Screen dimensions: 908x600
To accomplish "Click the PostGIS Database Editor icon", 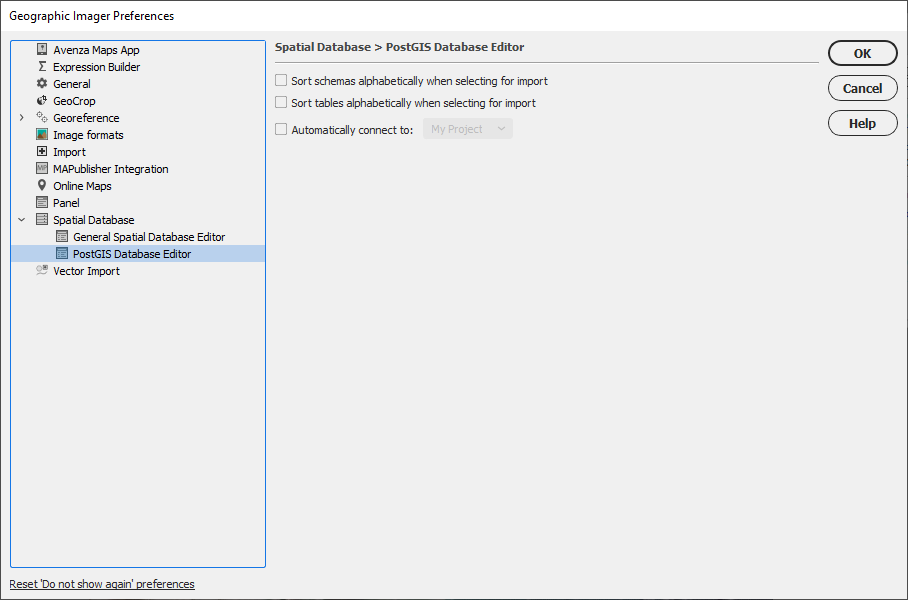I will coord(62,254).
